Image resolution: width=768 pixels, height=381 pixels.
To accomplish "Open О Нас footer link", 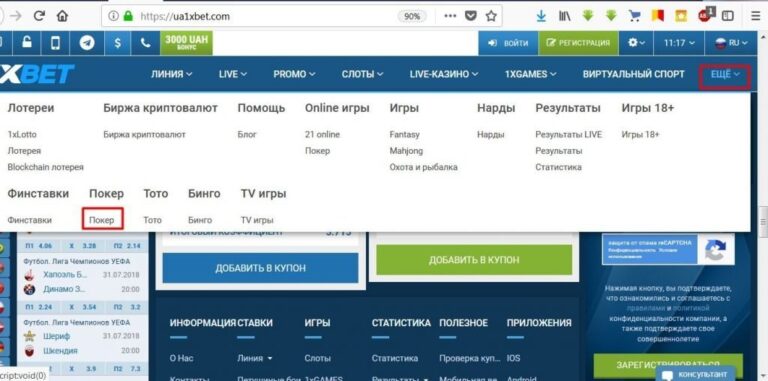I will click(x=182, y=358).
